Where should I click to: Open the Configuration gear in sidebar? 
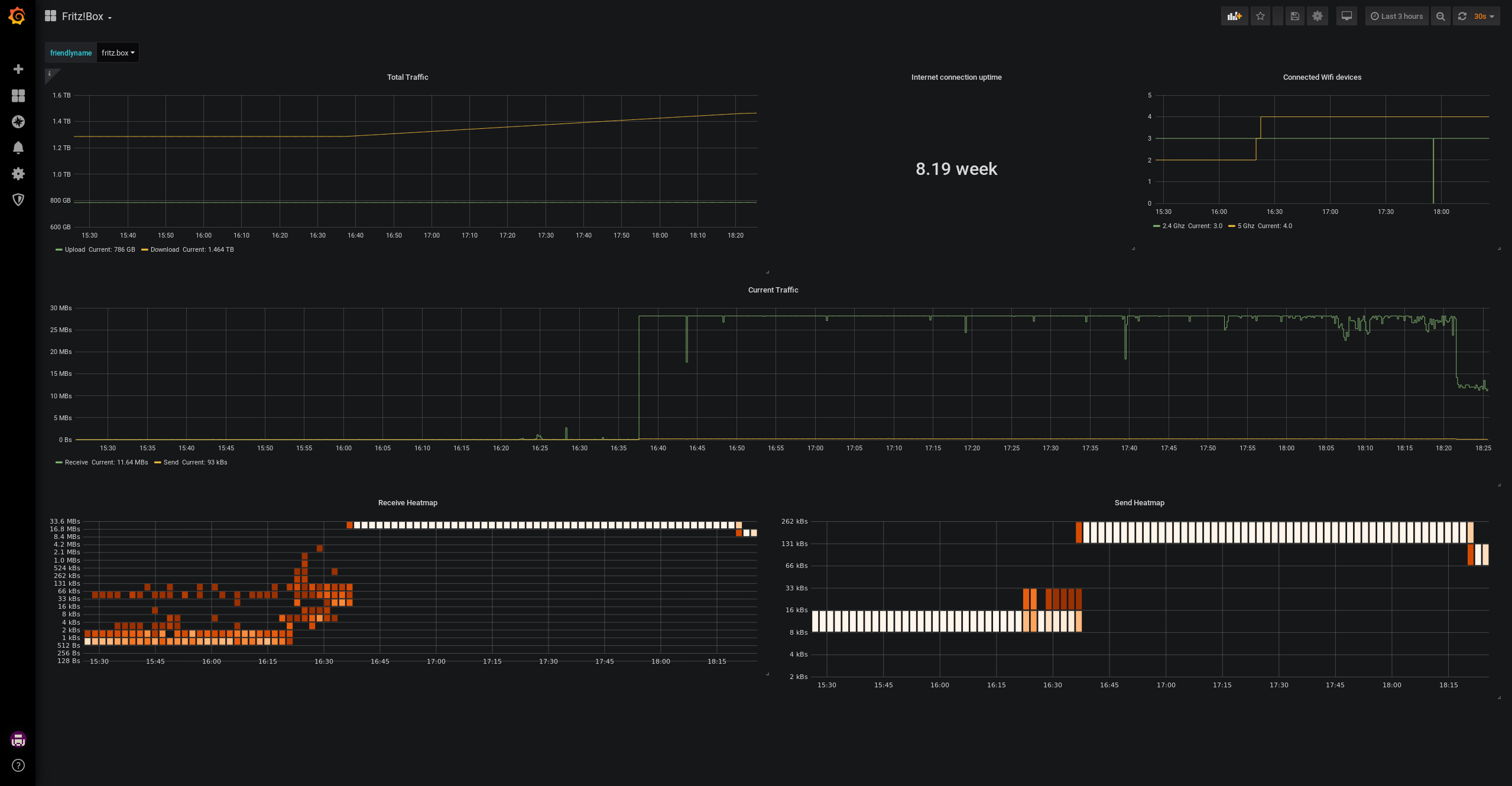coord(18,174)
